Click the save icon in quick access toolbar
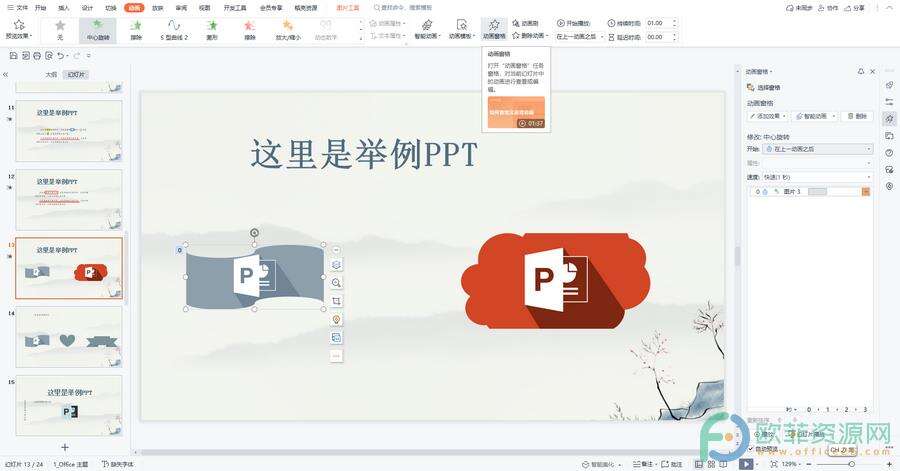Screen dimensions: 900x471 (13, 56)
